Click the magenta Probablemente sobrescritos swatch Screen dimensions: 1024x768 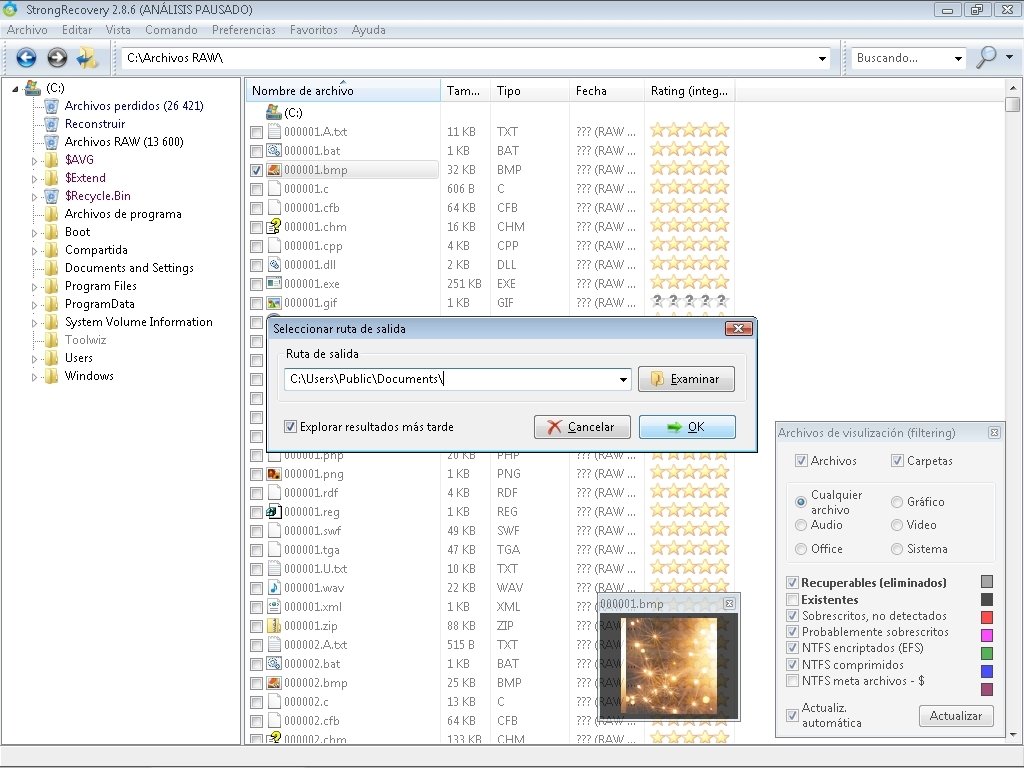click(x=987, y=635)
